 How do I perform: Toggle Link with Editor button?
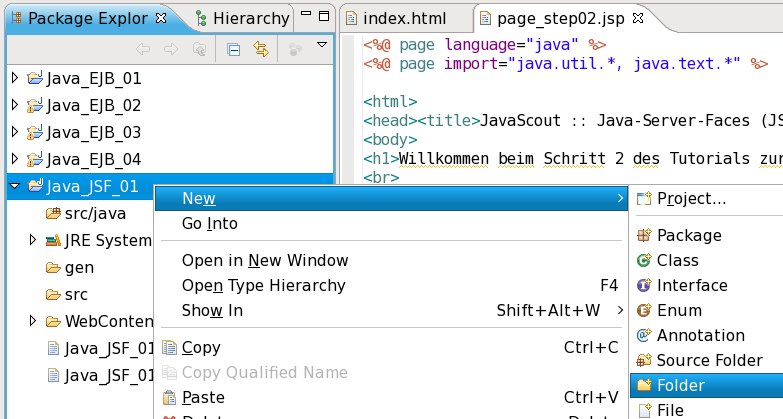click(x=262, y=47)
